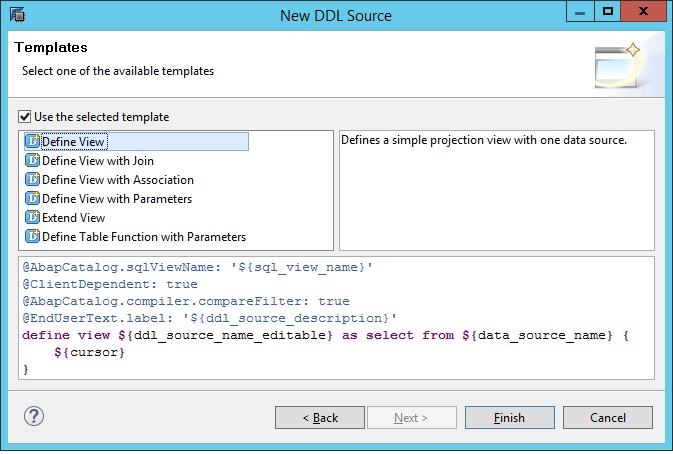Click the Define View template icon
The width and height of the screenshot is (673, 454).
(32, 141)
